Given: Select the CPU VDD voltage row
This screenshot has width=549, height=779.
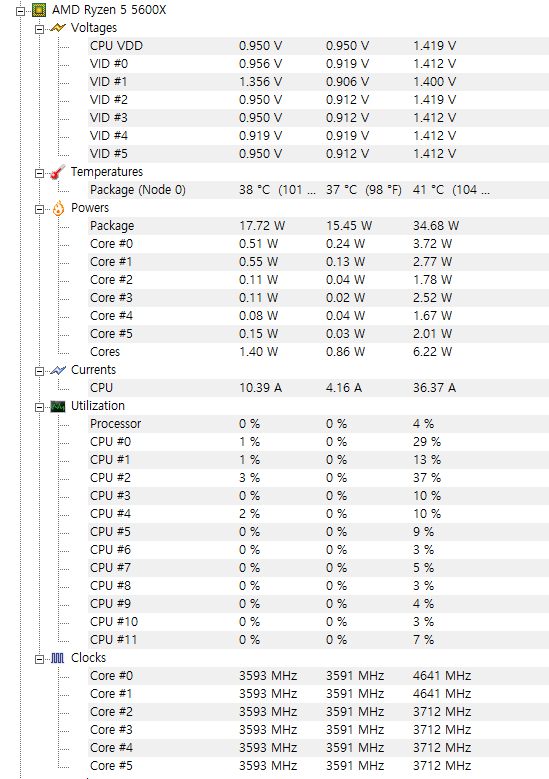Looking at the screenshot, I should (x=318, y=46).
